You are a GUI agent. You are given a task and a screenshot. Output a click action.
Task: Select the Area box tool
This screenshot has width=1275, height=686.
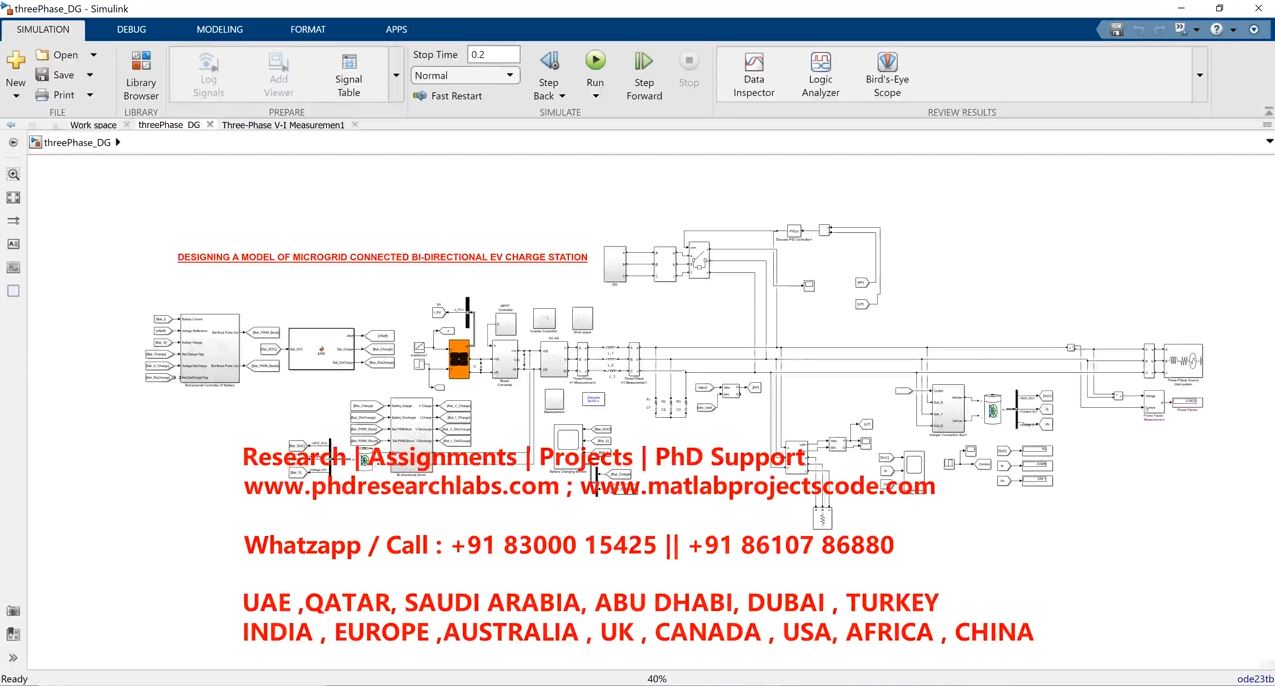click(13, 291)
